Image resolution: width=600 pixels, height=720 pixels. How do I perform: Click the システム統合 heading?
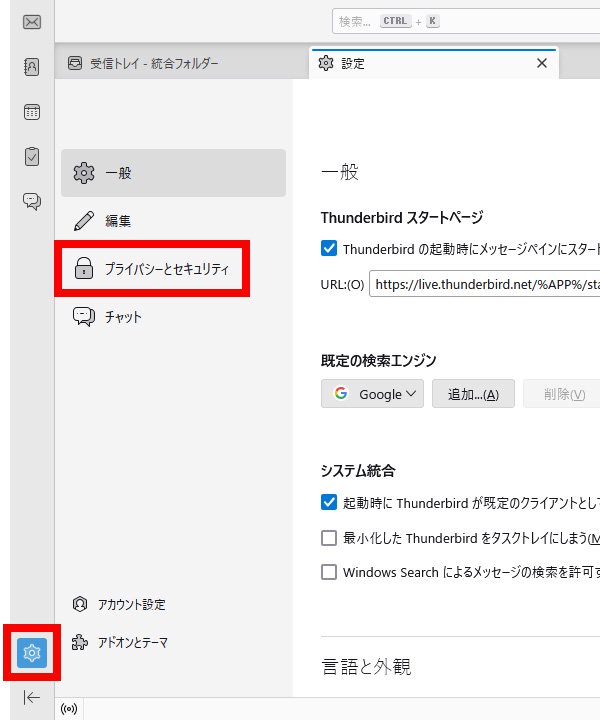pos(358,471)
